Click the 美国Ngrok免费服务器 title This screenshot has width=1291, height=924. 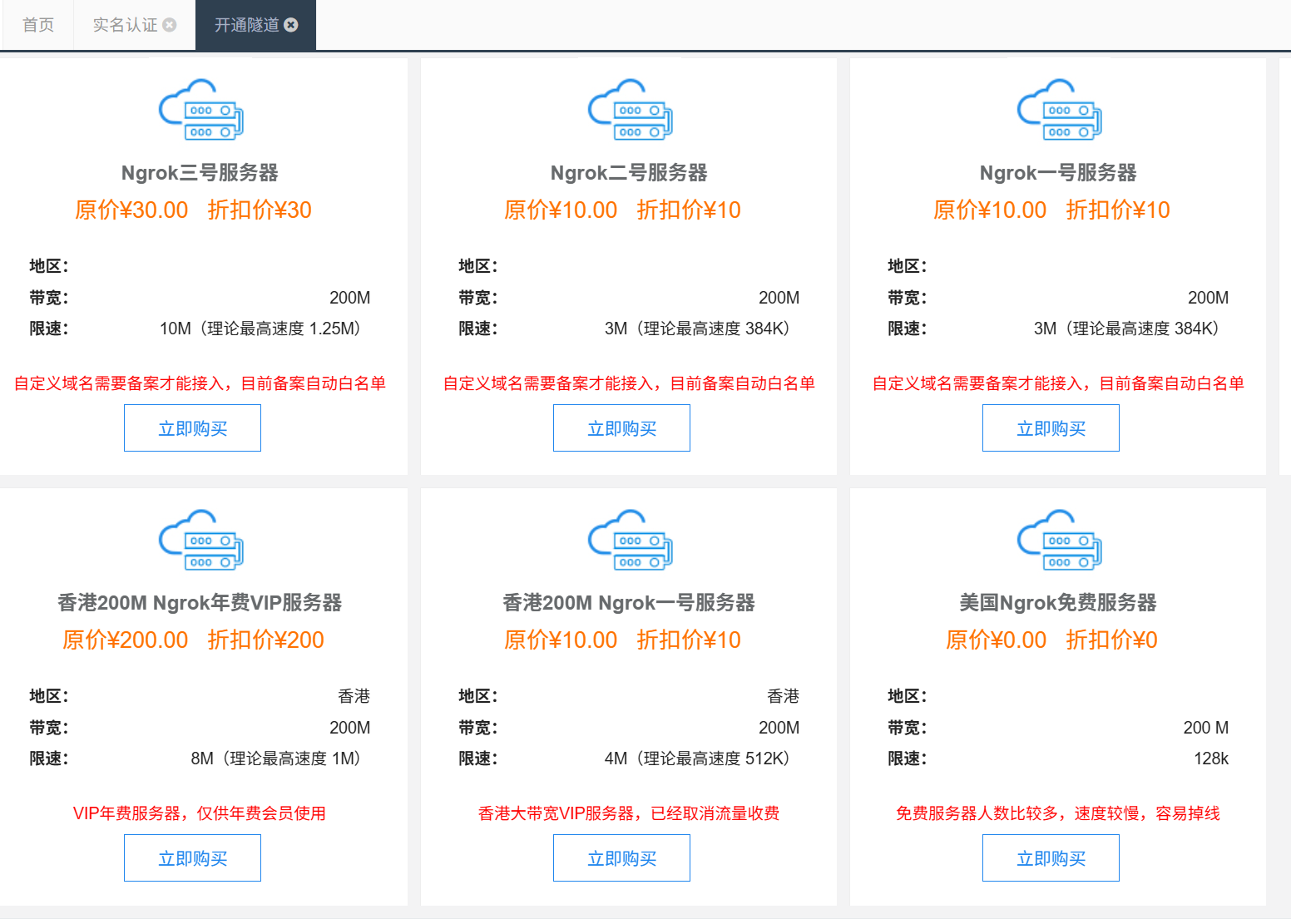coord(1058,603)
